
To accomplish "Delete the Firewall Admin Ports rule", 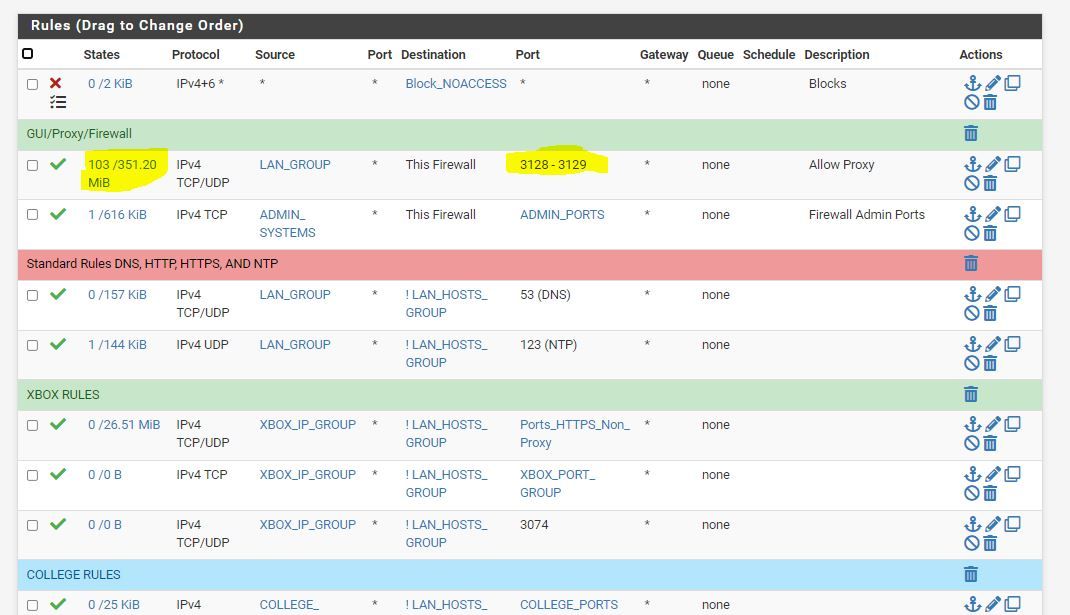I will [990, 233].
